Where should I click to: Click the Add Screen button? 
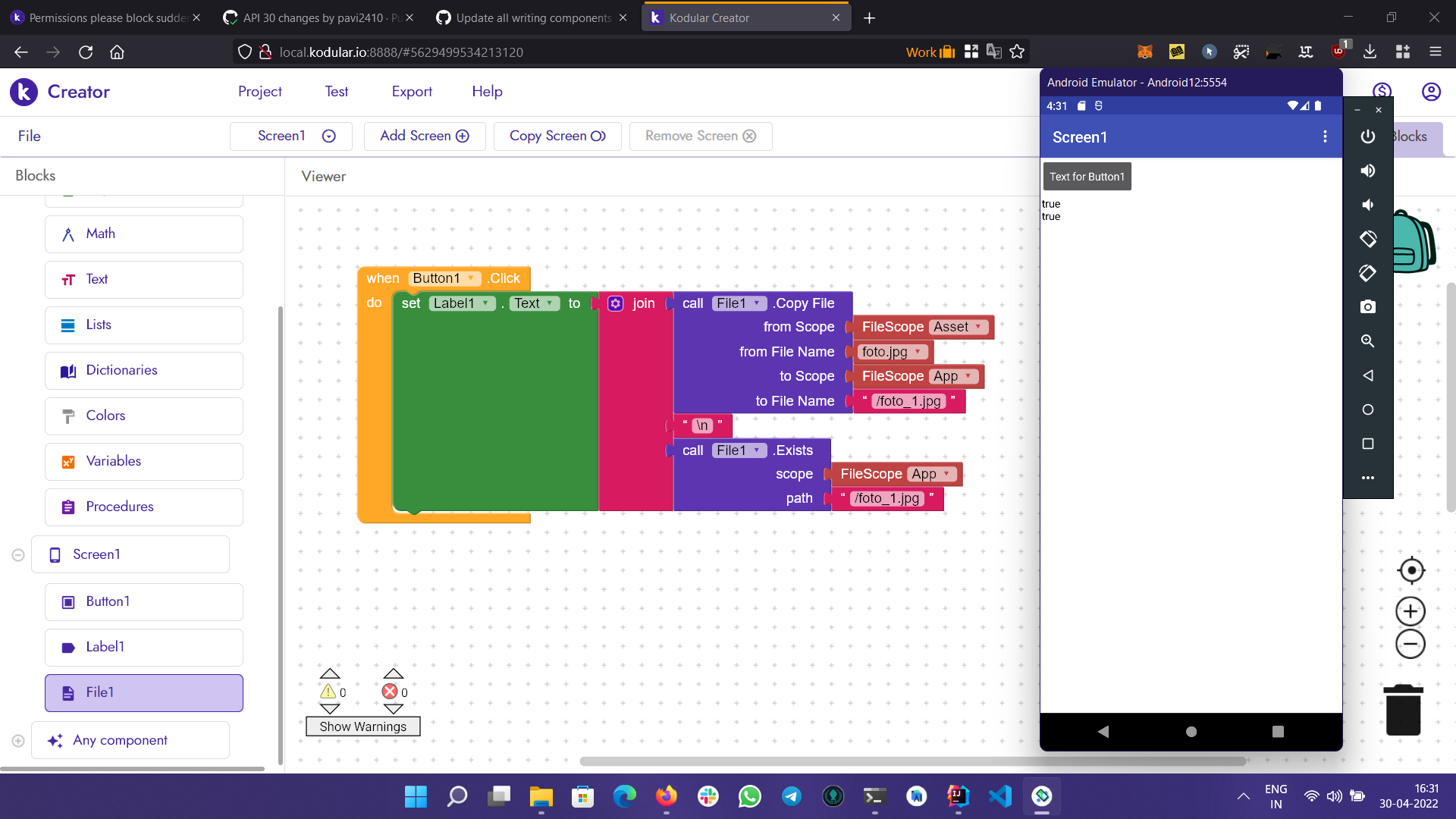425,136
